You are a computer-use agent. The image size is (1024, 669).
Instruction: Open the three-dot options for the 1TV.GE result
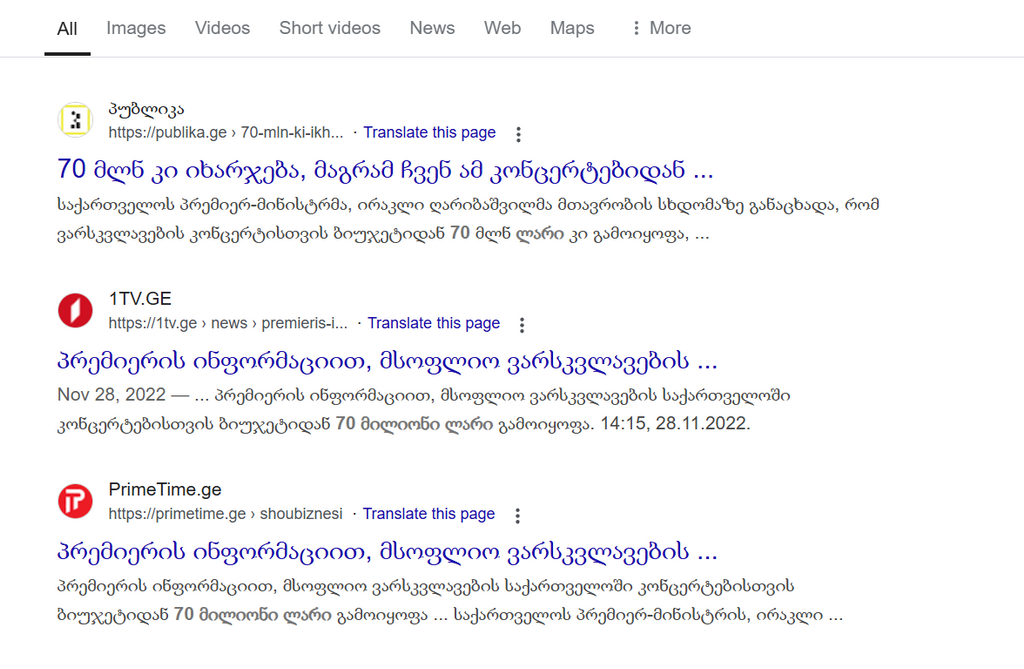click(x=522, y=324)
